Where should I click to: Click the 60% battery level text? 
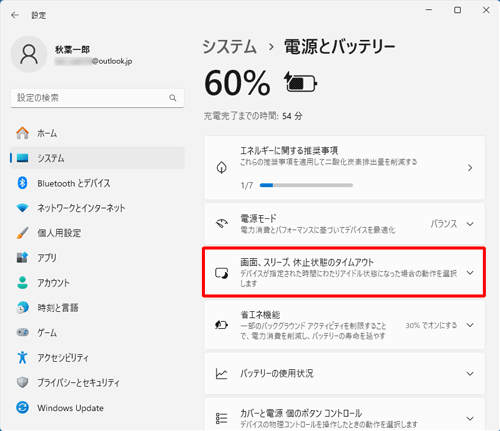237,83
